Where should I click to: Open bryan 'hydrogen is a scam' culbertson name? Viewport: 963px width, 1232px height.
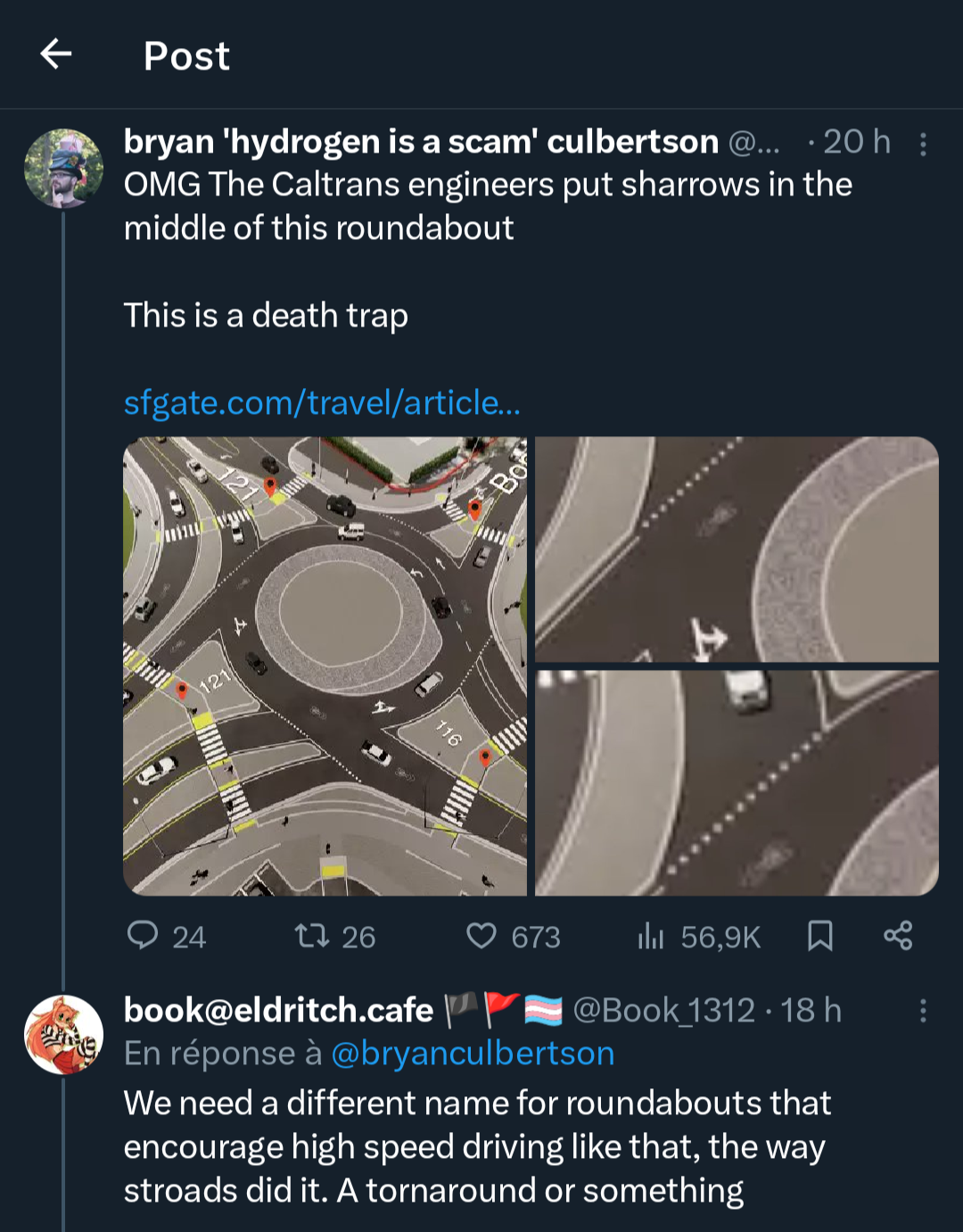(x=421, y=142)
